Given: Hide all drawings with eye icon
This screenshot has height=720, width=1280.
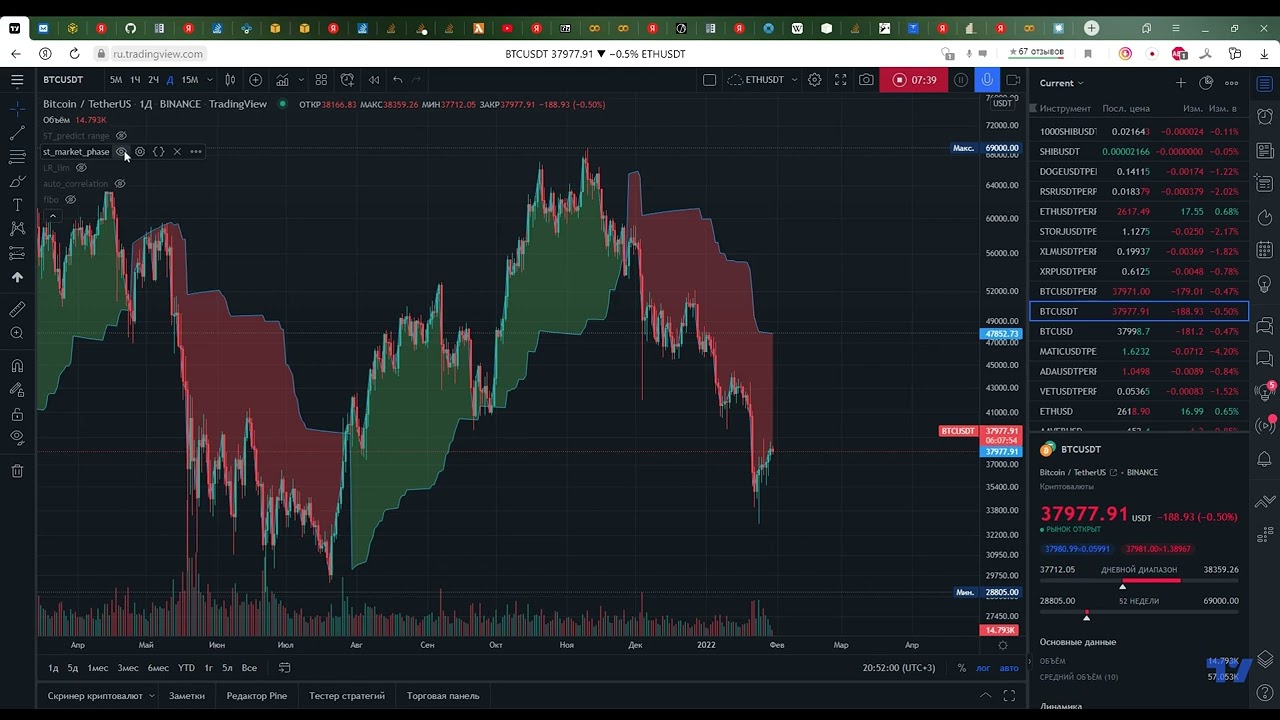Looking at the screenshot, I should (x=17, y=438).
